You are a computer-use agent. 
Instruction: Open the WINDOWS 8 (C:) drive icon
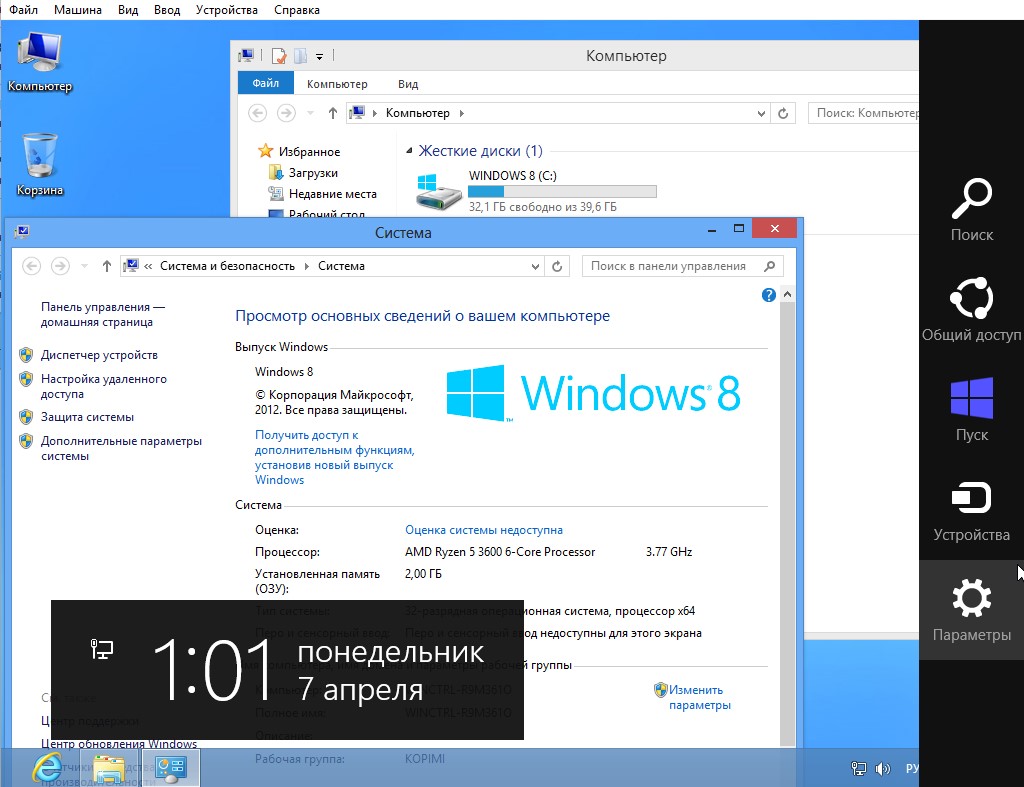point(439,191)
